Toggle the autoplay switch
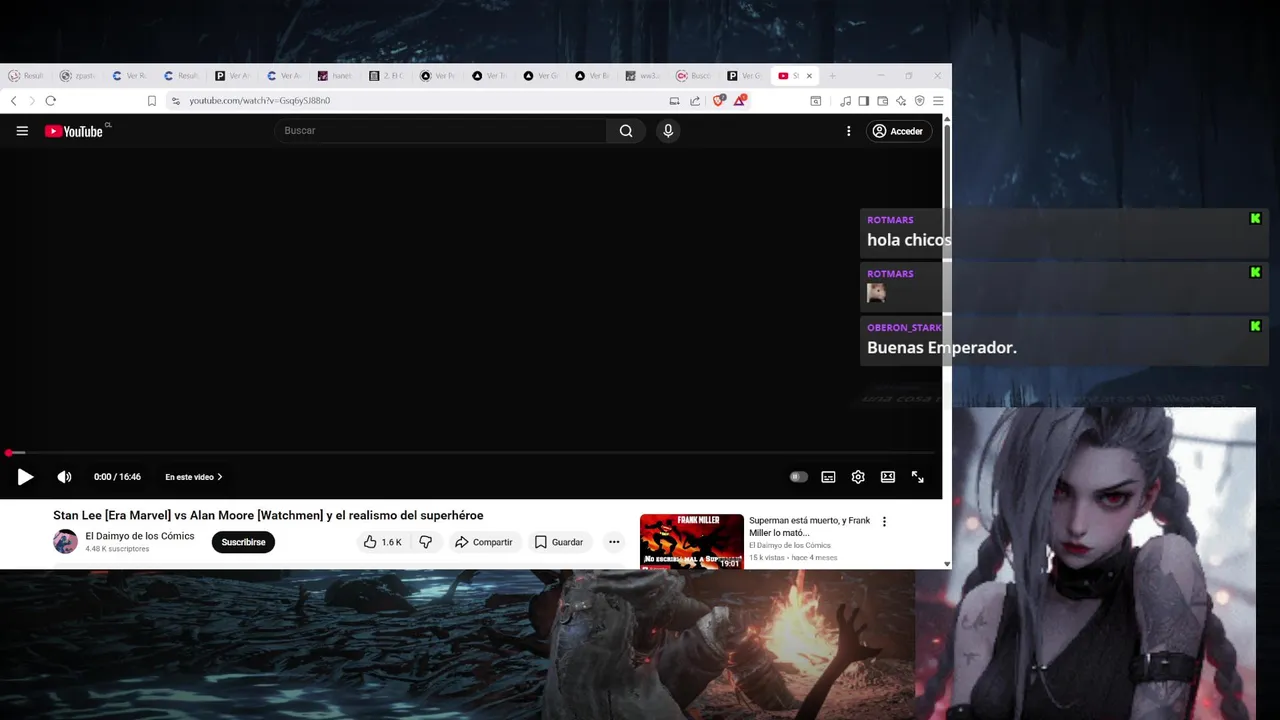1280x720 pixels. (x=798, y=477)
